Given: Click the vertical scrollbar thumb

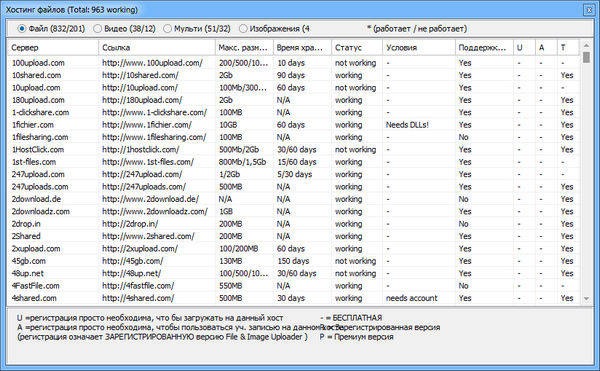Looking at the screenshot, I should (586, 57).
